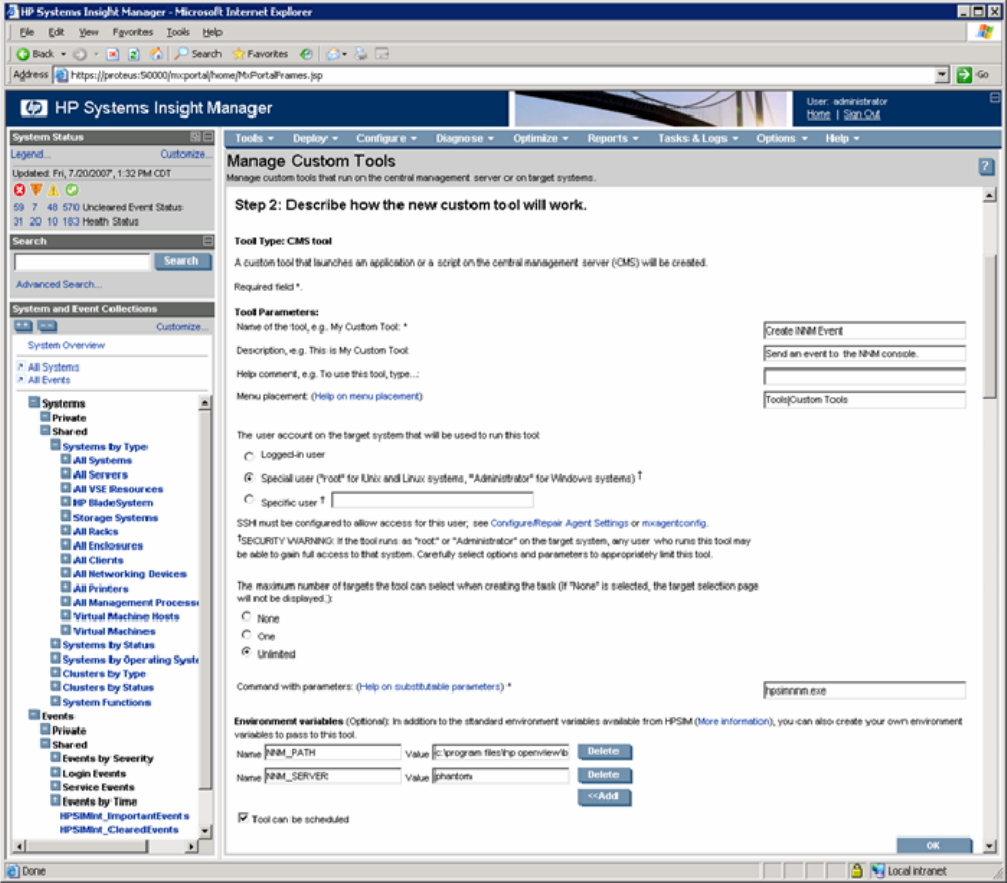
Task: Expand the Systems by Status tree node
Action: [56, 643]
